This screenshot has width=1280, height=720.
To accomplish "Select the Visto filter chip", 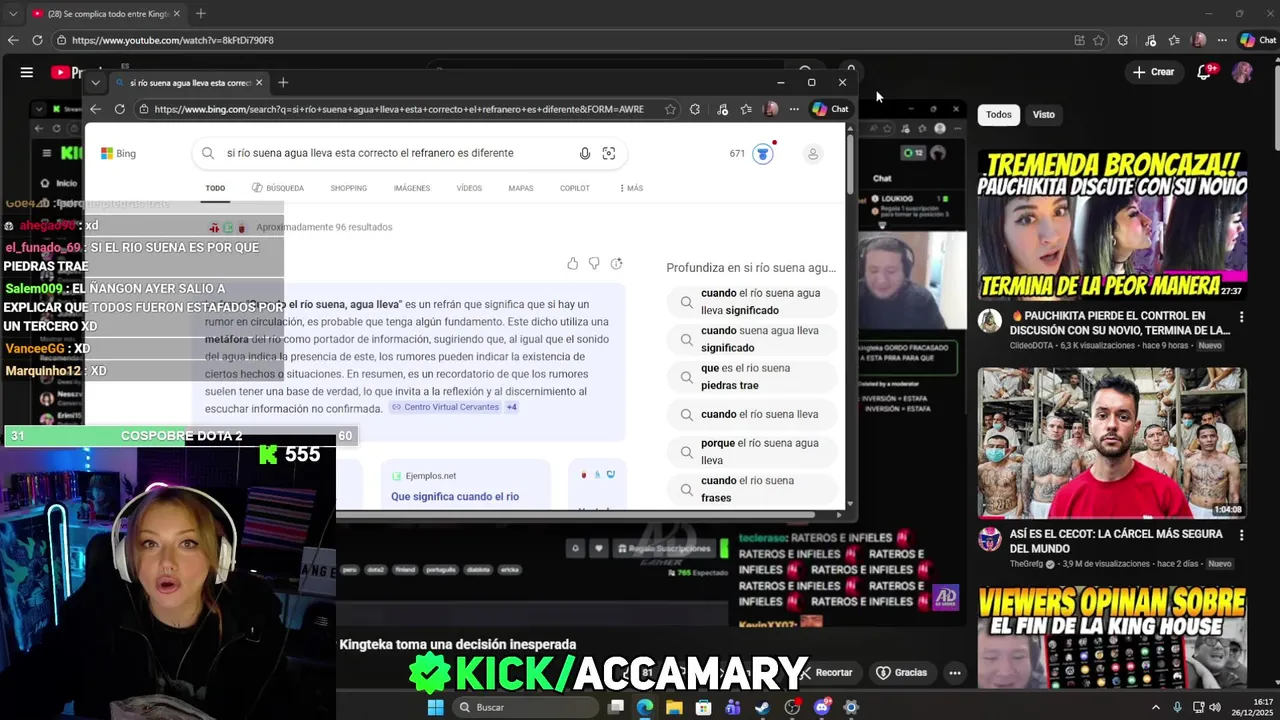I will tap(1043, 114).
